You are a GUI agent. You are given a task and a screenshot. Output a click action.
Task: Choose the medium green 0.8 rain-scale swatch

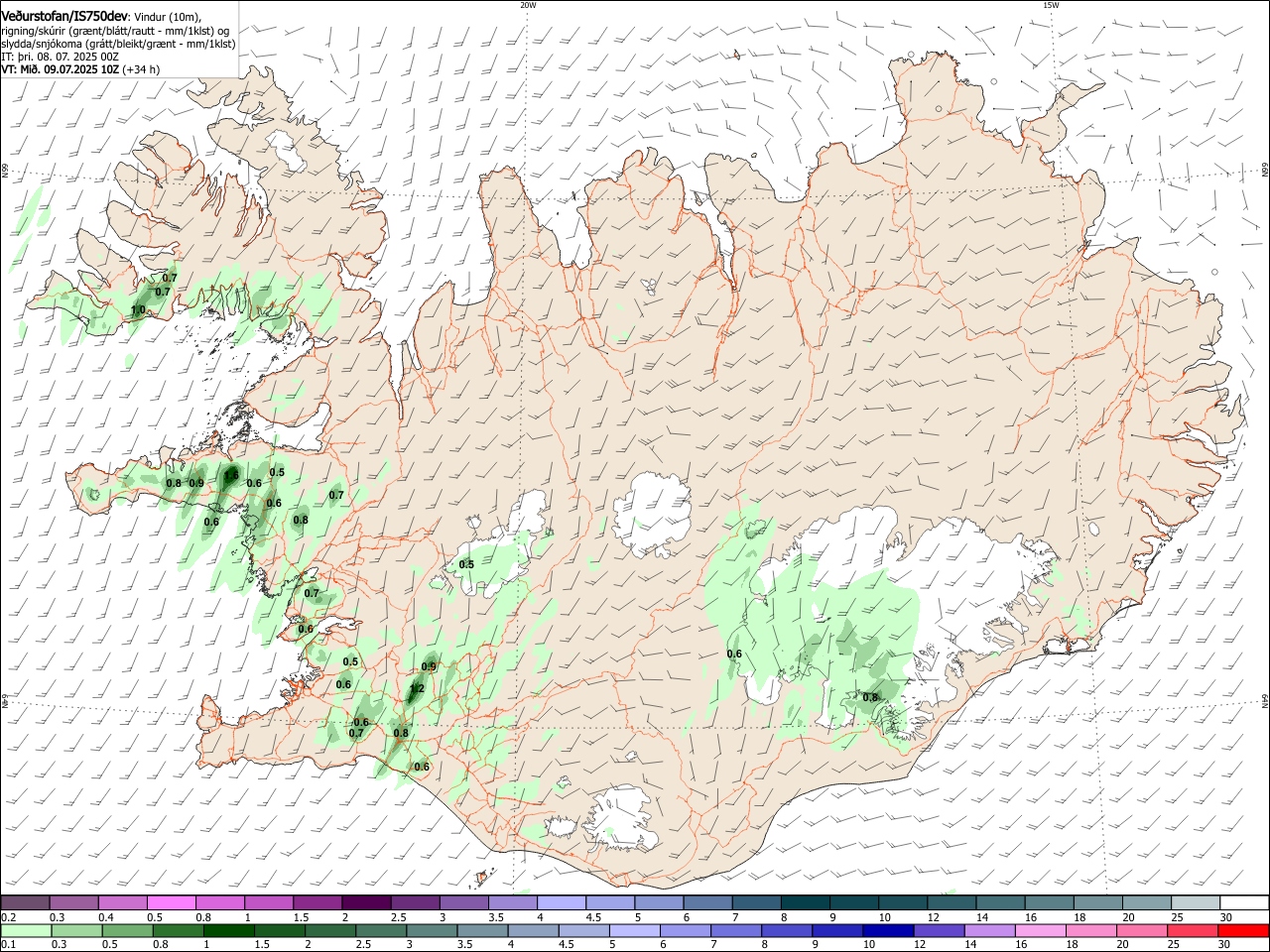coord(178,931)
